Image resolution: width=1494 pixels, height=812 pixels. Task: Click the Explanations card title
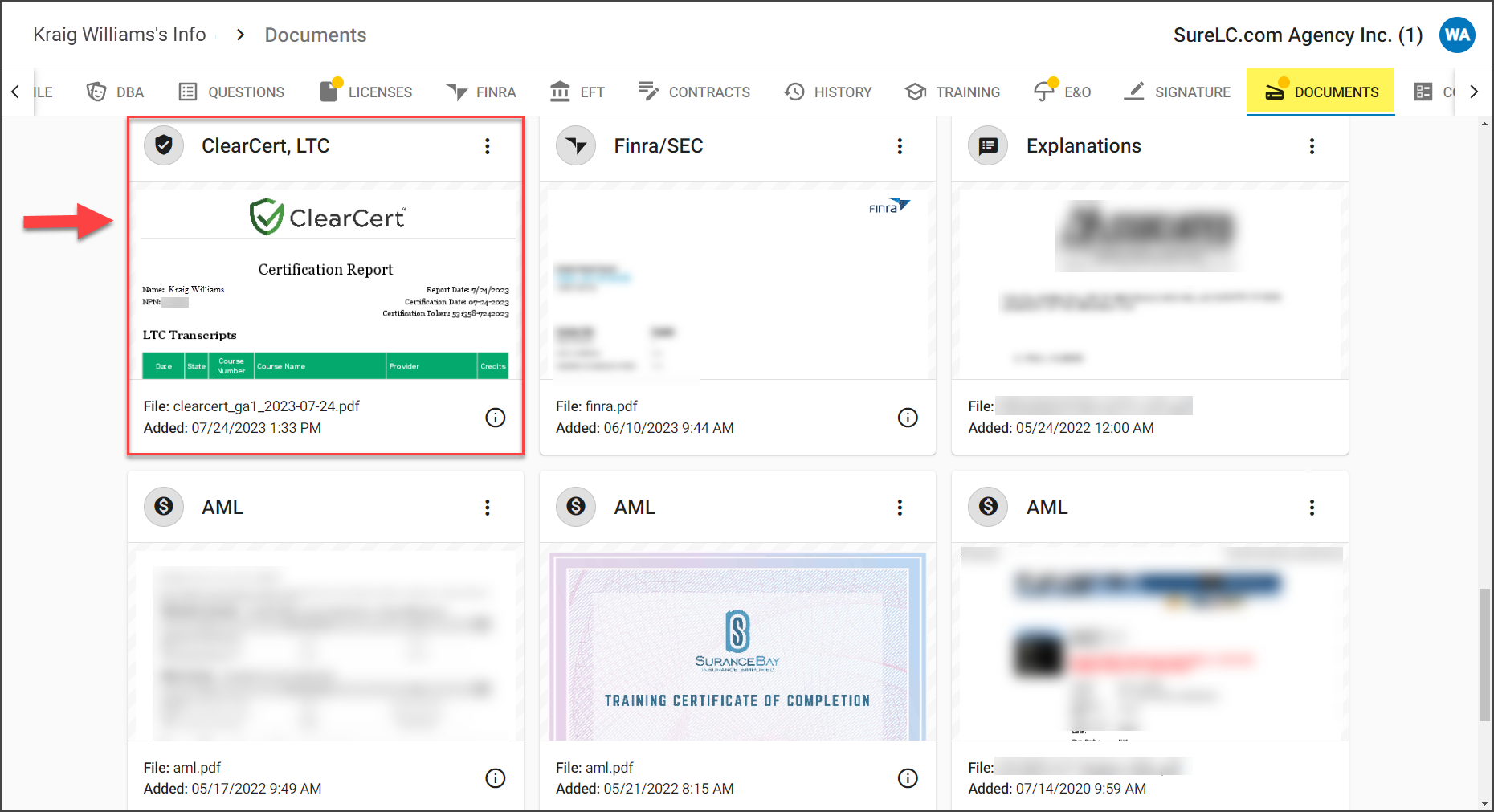click(1084, 145)
